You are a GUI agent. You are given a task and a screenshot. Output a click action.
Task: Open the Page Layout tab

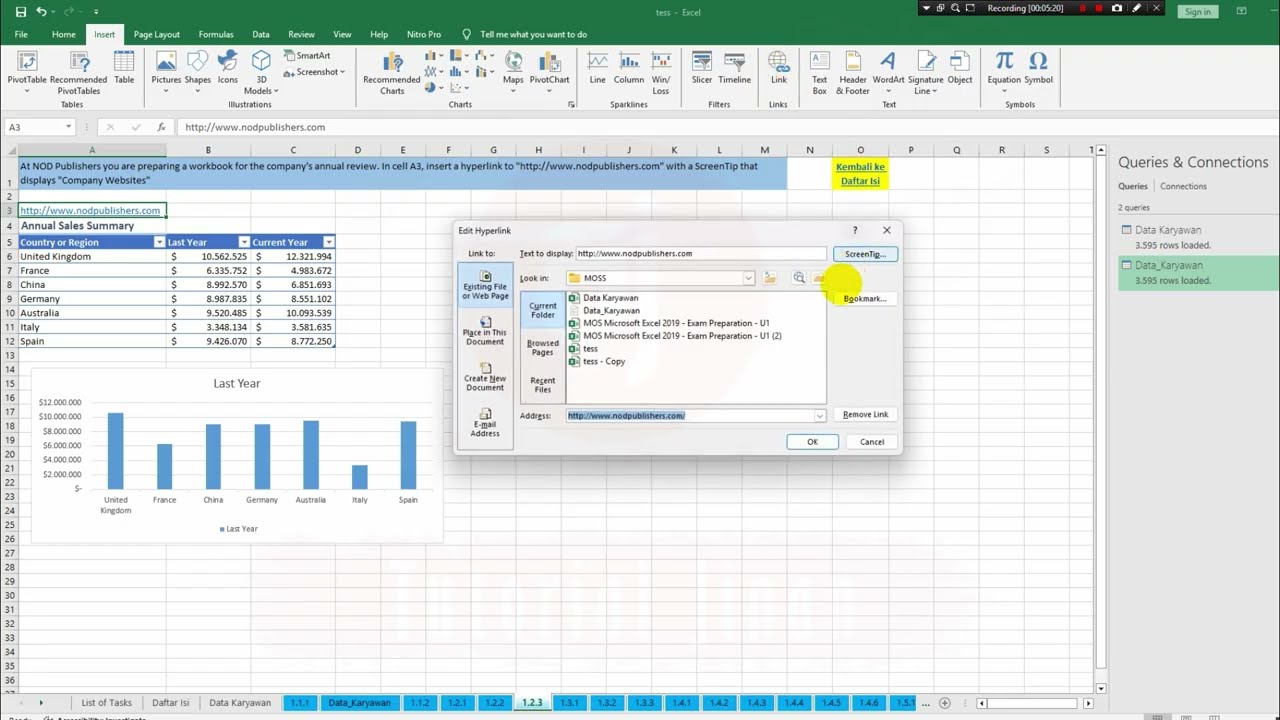[157, 34]
